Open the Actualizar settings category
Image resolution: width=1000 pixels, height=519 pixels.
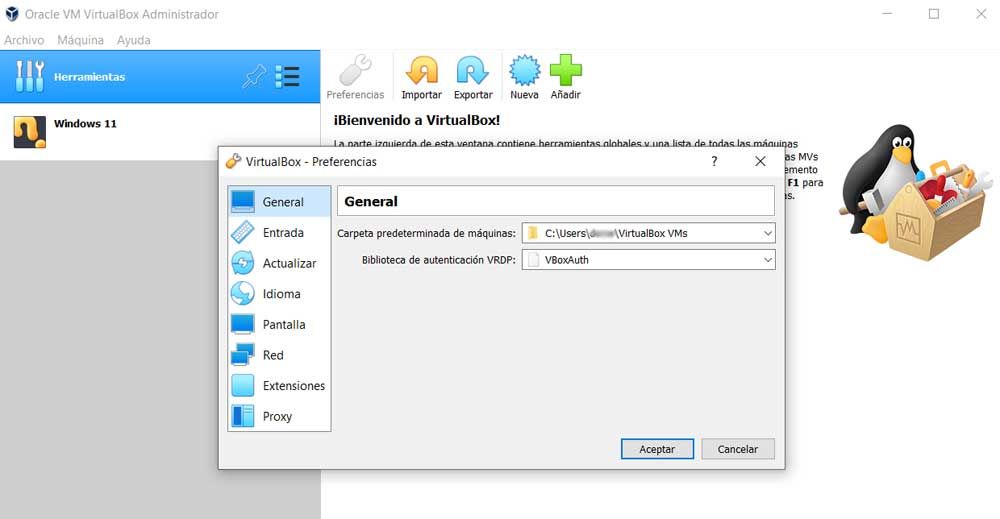pos(279,263)
